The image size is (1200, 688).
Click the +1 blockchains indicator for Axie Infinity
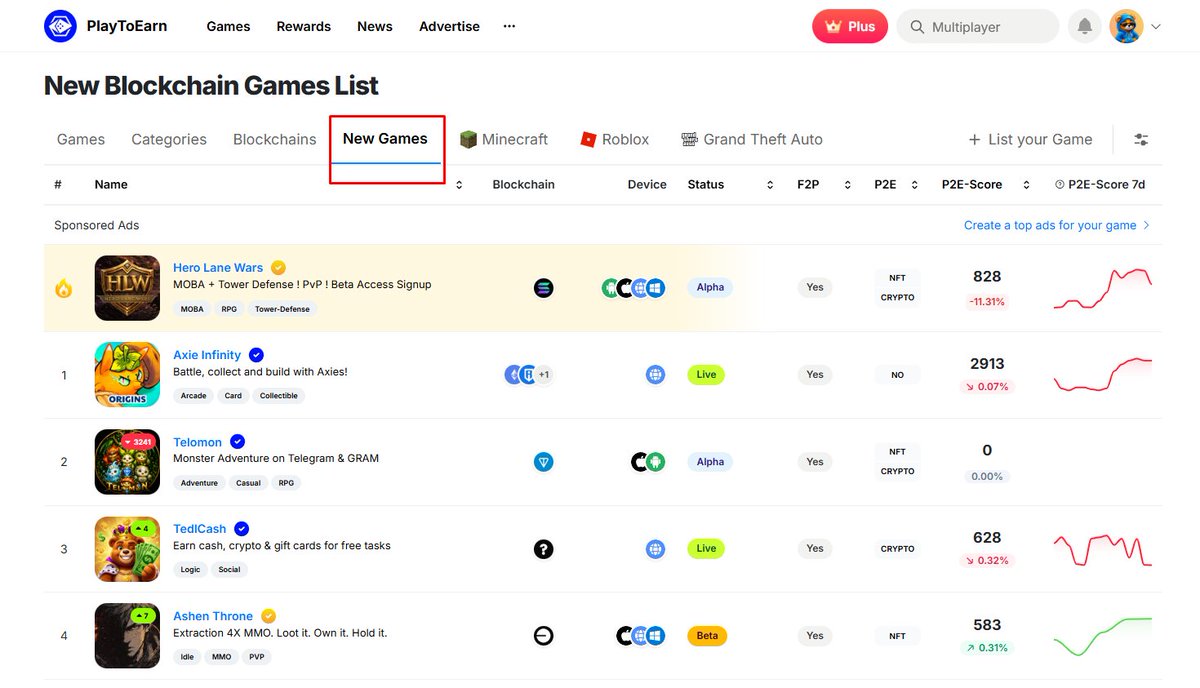[544, 375]
